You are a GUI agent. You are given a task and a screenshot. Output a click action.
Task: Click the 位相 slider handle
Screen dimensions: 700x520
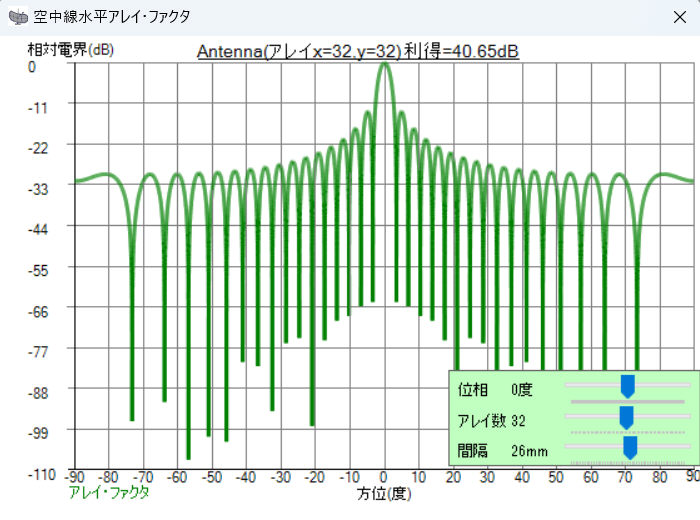627,386
